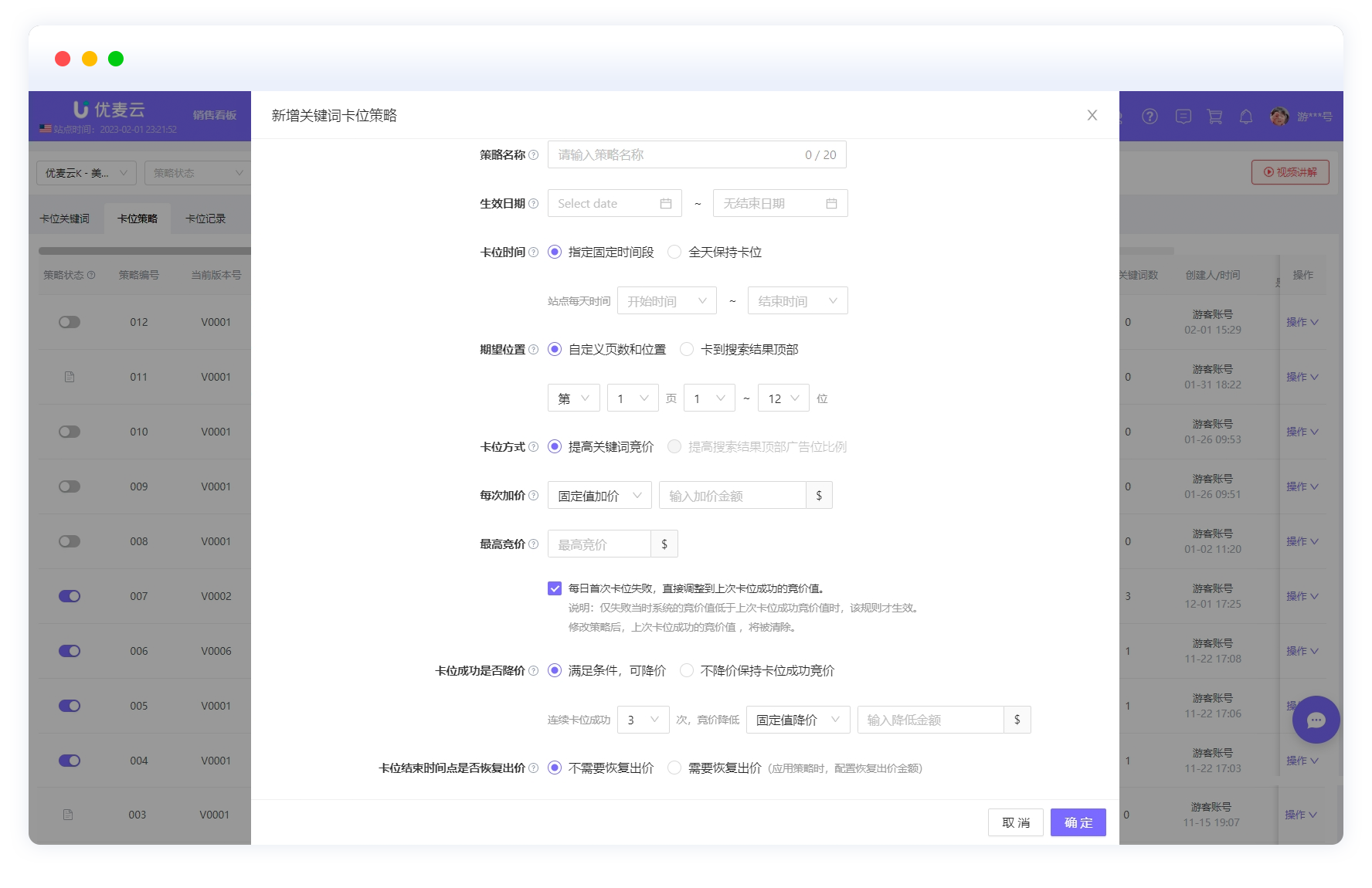Select 全天保持卡位 radio option
Viewport: 1372px width, 888px height.
674,253
